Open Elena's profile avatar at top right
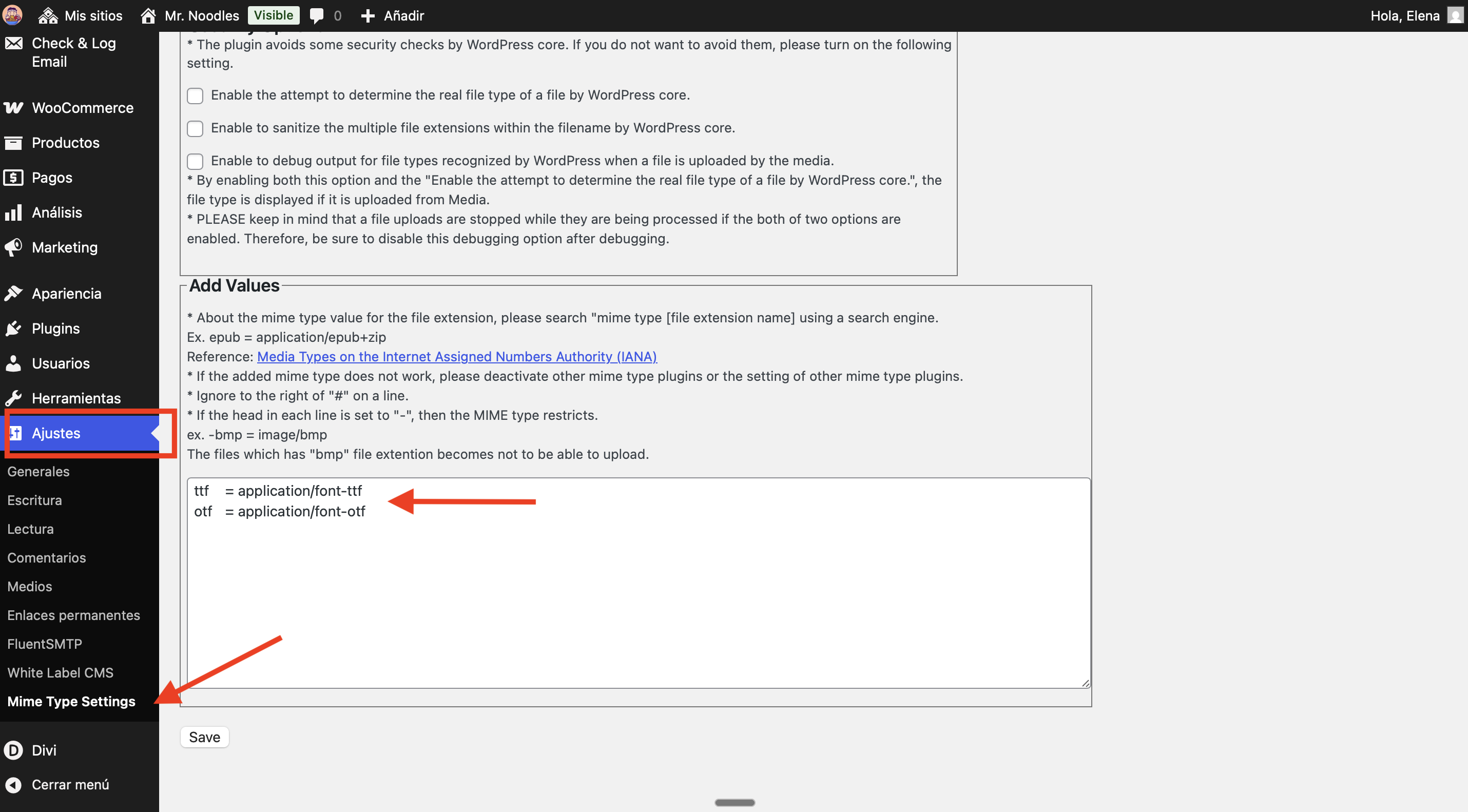Image resolution: width=1468 pixels, height=812 pixels. pyautogui.click(x=1455, y=15)
